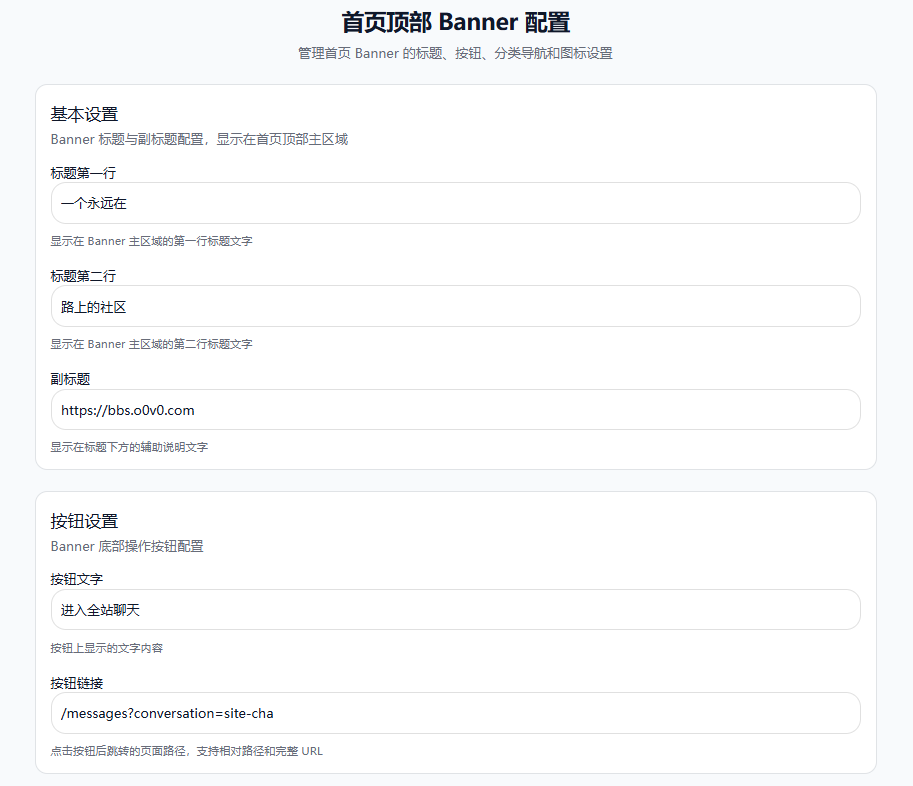The height and width of the screenshot is (786, 913).
Task: Click the 标题第一行 input field
Action: pos(455,203)
